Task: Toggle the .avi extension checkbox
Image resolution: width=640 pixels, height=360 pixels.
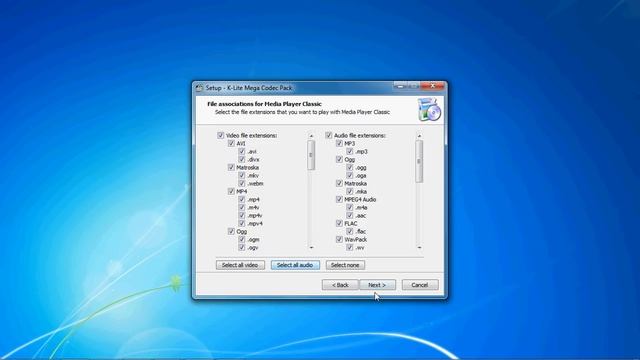Action: point(242,151)
